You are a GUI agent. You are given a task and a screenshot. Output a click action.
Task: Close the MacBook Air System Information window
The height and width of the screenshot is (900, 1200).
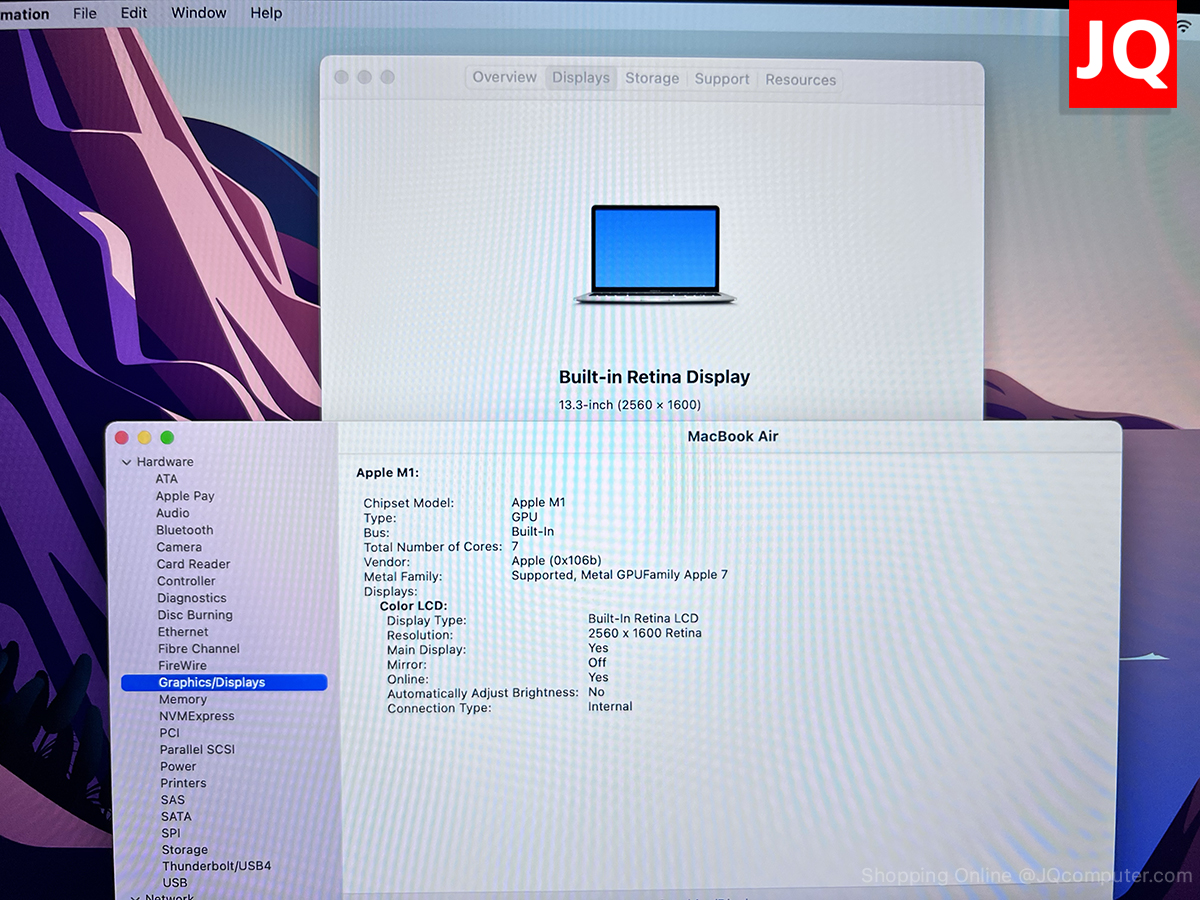tap(122, 438)
